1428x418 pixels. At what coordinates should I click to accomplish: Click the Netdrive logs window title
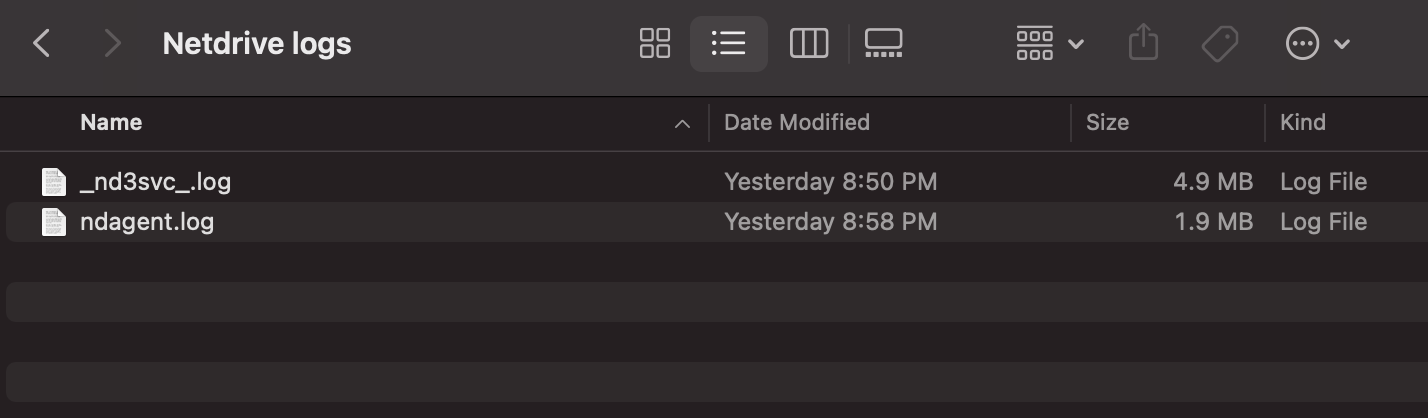click(257, 44)
